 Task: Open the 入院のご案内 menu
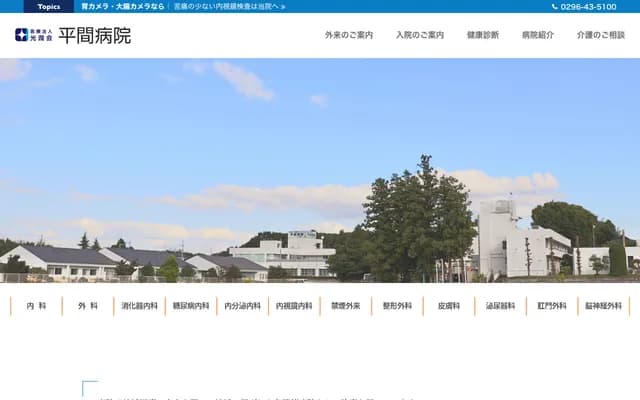tap(420, 35)
